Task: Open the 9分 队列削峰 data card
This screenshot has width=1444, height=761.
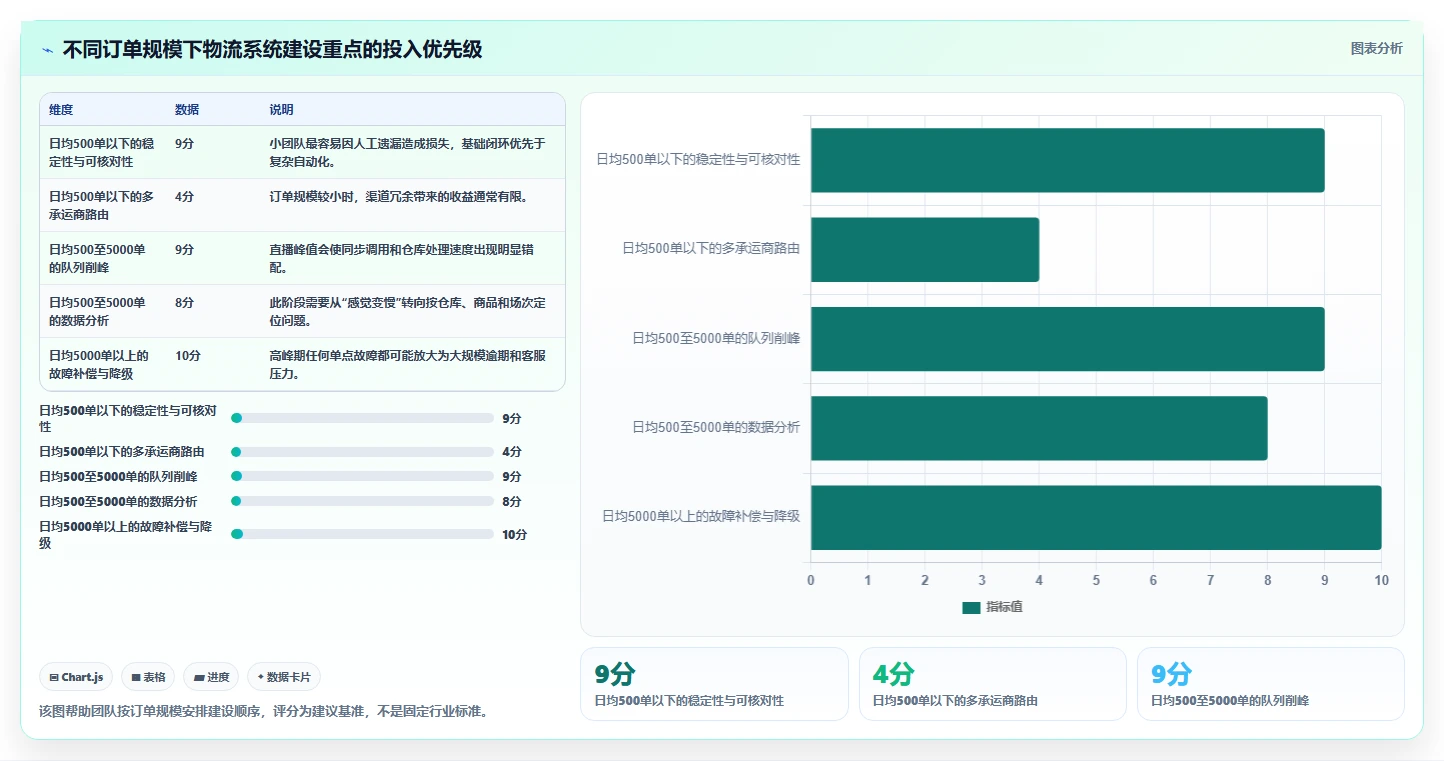Action: tap(1271, 684)
